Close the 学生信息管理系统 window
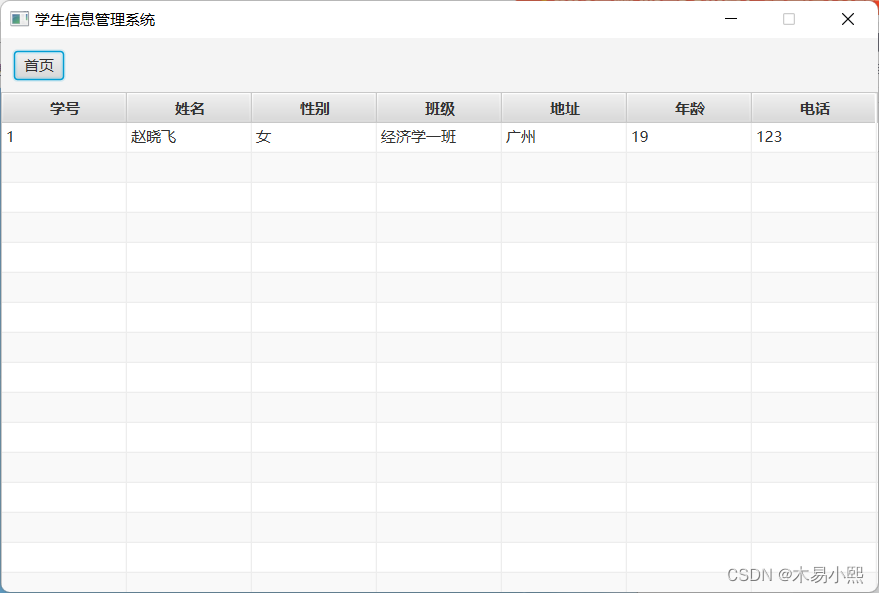Screen dimensions: 879x593 pyautogui.click(x=848, y=19)
